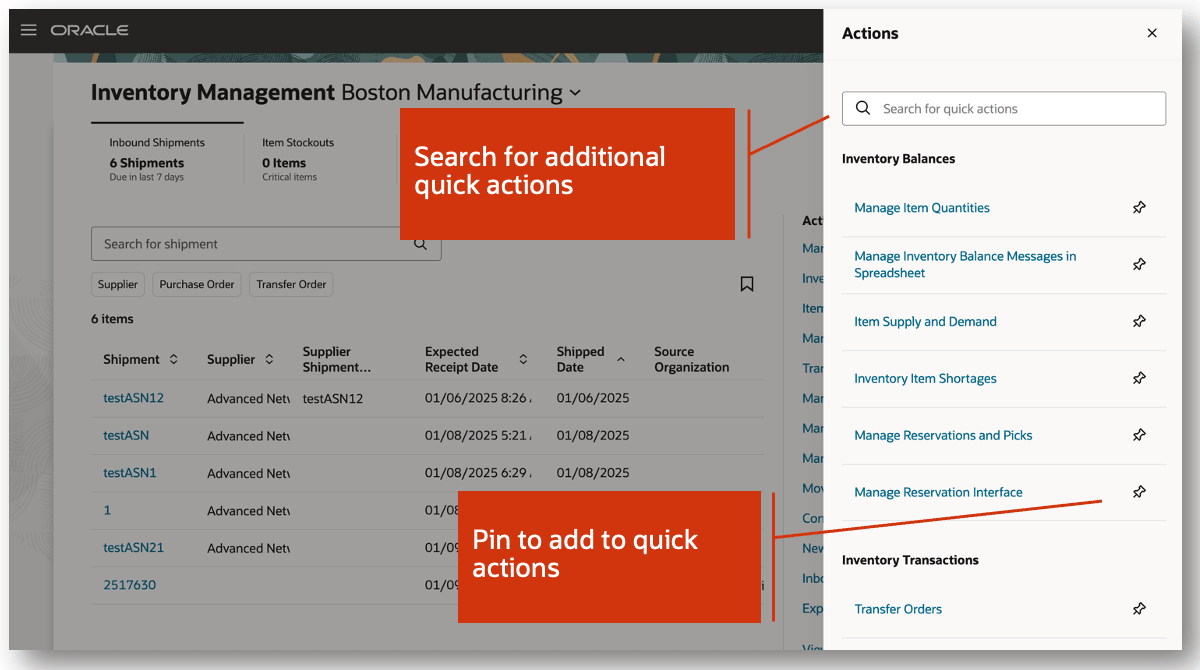
Task: Pin Manage Reservation Interface action
Action: (1139, 492)
